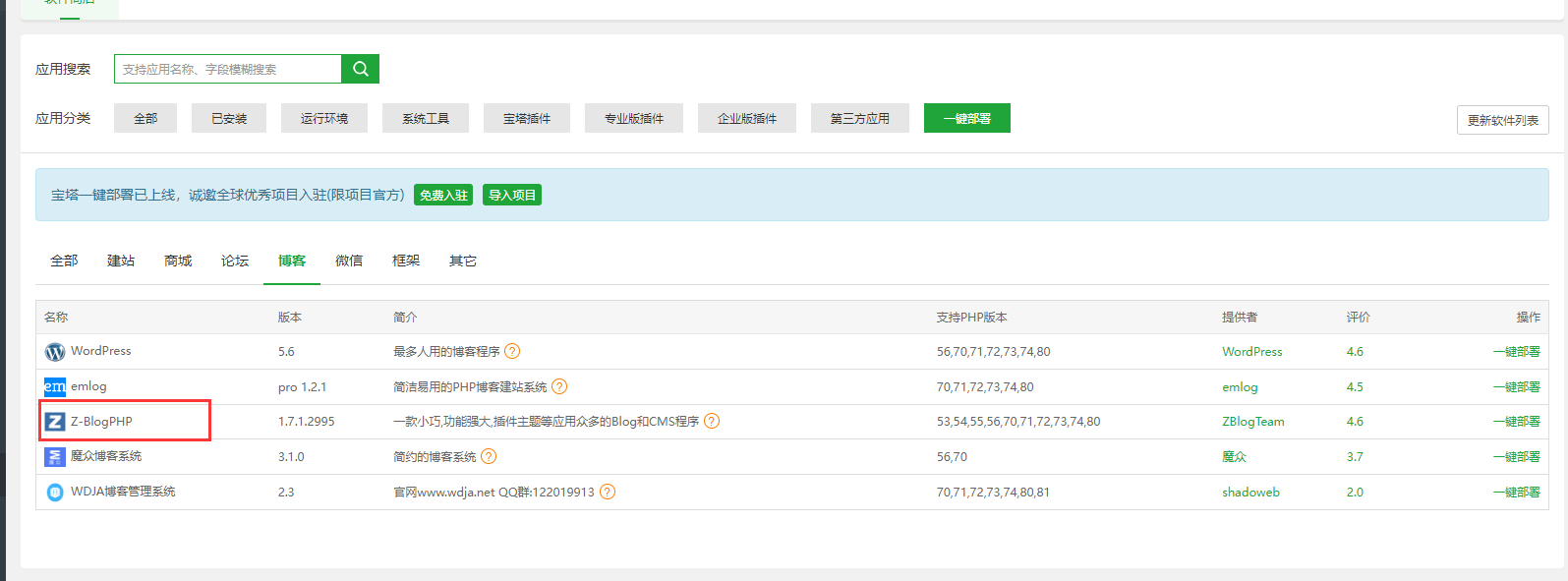This screenshot has height=581, width=1568.
Task: Open help icon beside WordPress description
Action: coord(512,351)
